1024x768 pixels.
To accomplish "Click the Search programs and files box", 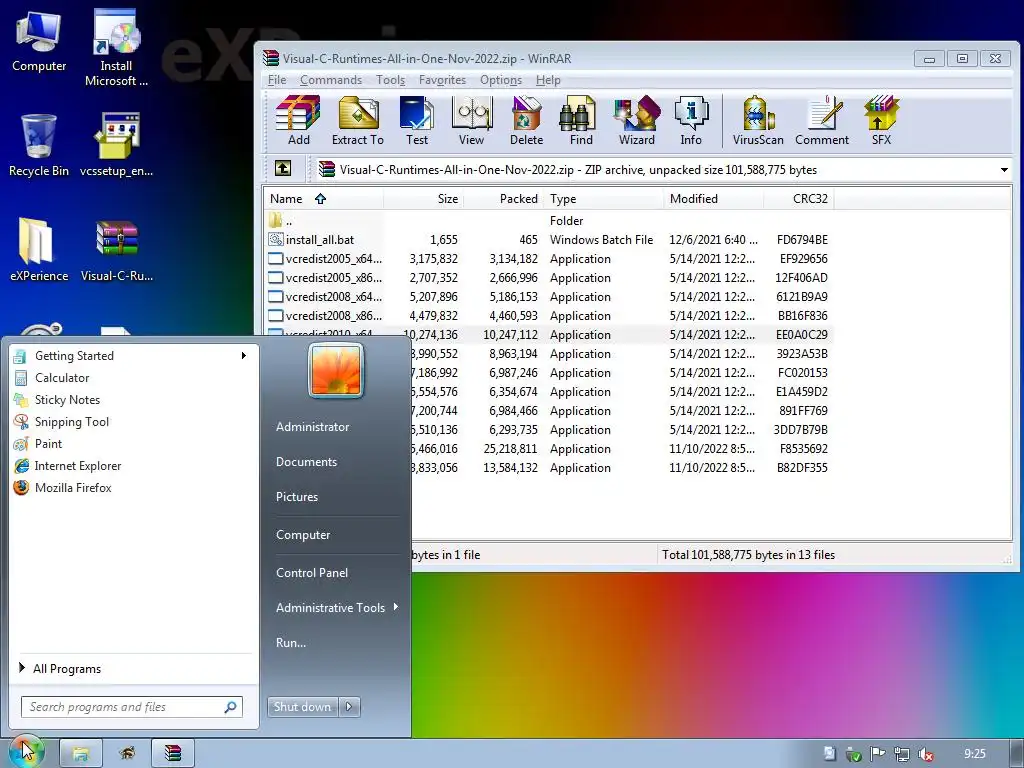I will (132, 707).
